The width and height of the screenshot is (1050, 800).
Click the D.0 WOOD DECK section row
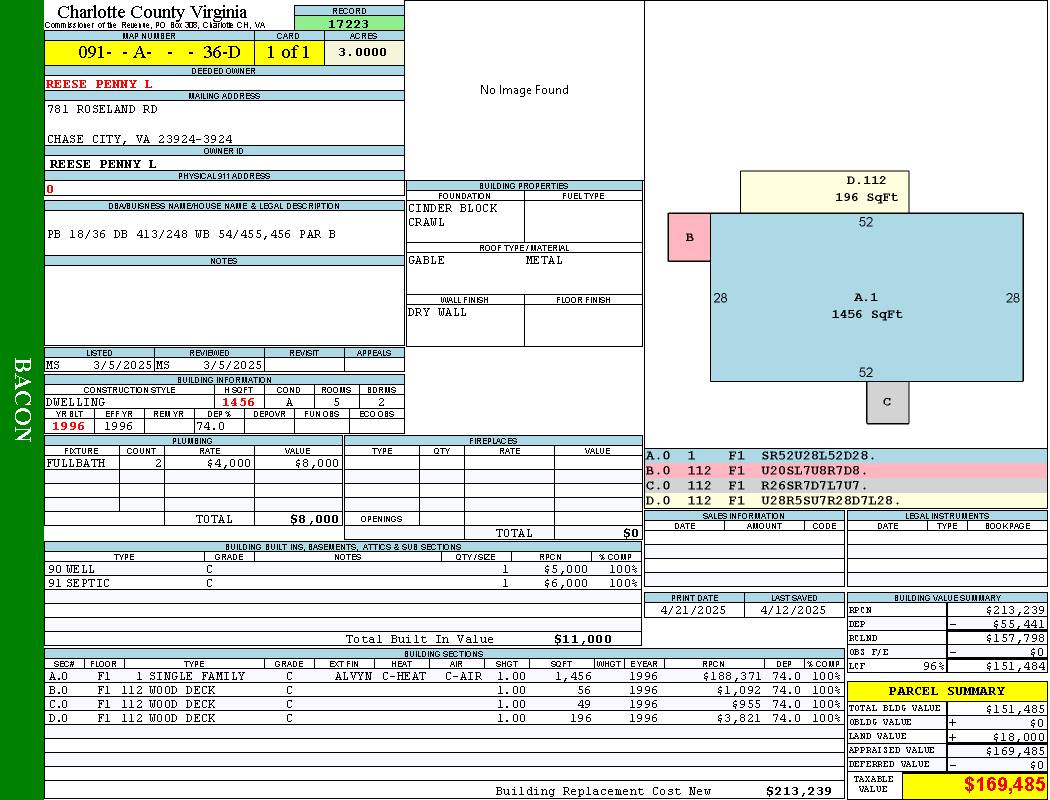point(444,718)
